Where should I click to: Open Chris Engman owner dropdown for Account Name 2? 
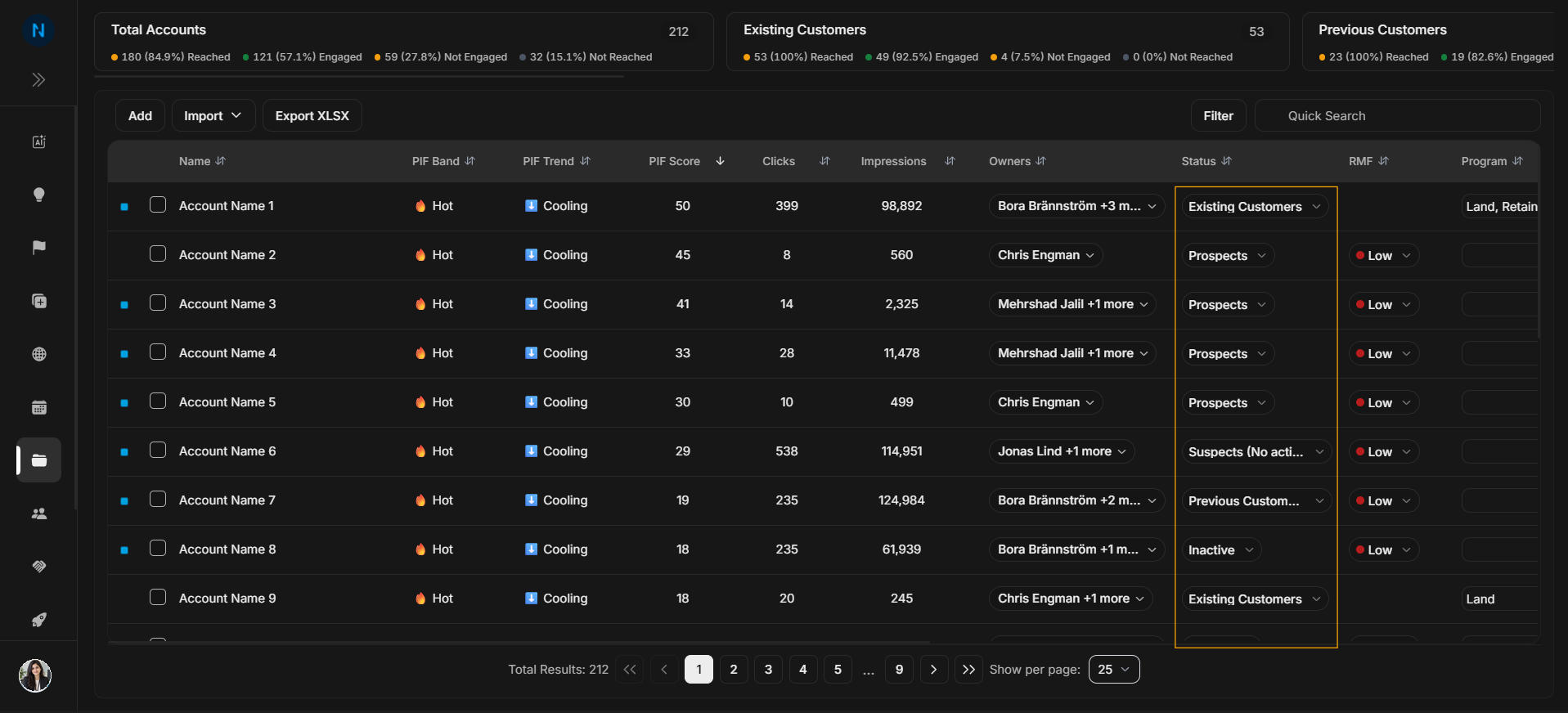(1046, 255)
